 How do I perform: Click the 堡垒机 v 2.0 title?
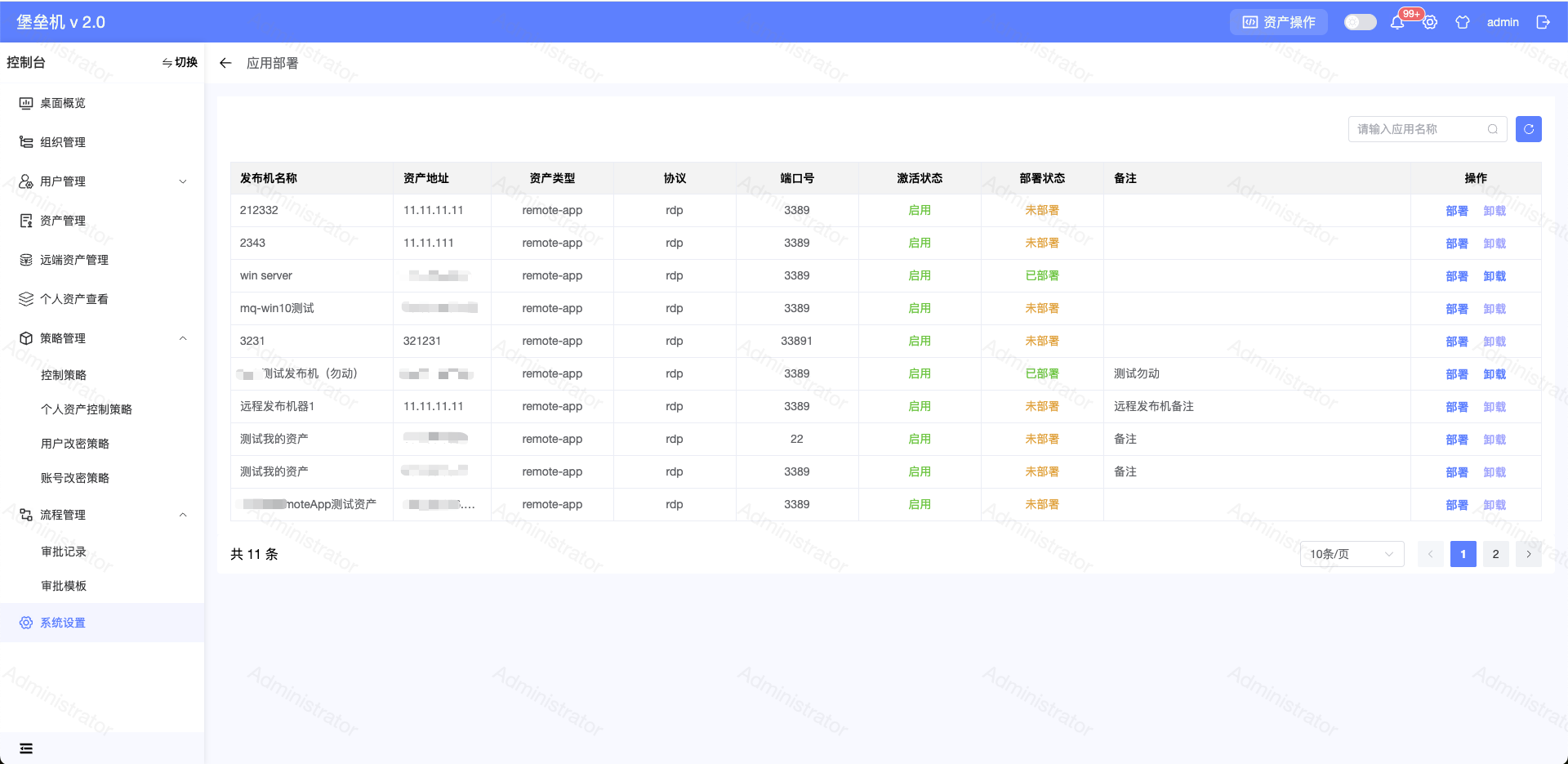pyautogui.click(x=61, y=22)
